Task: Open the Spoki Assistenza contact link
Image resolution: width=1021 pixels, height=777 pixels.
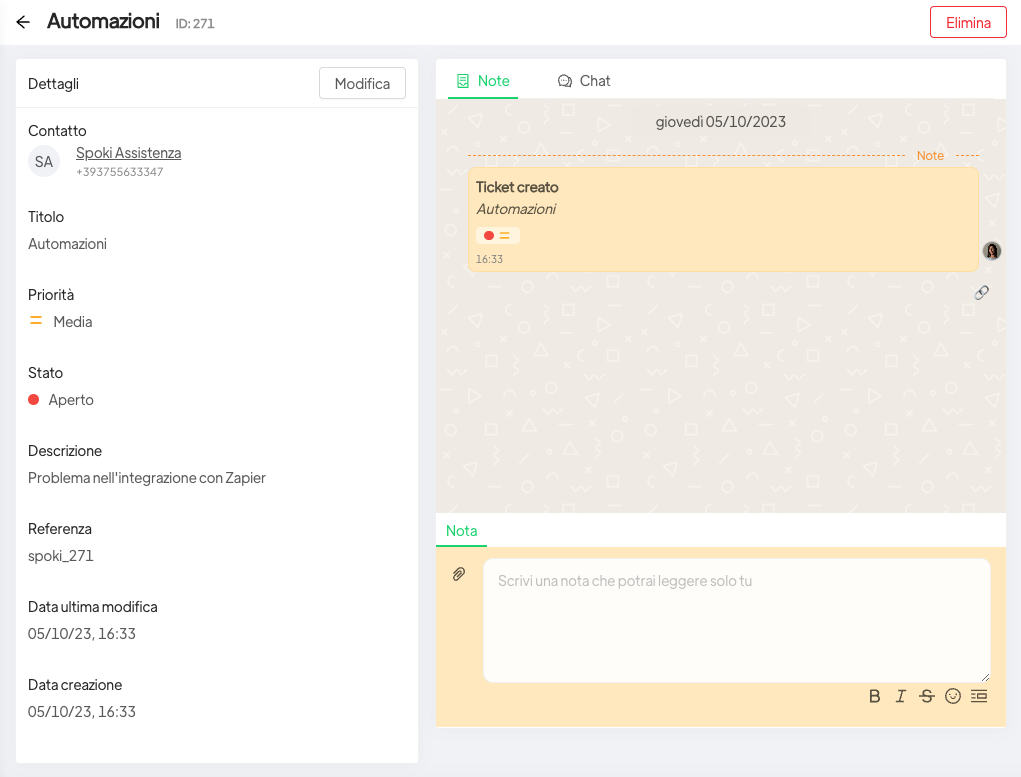Action: [128, 153]
